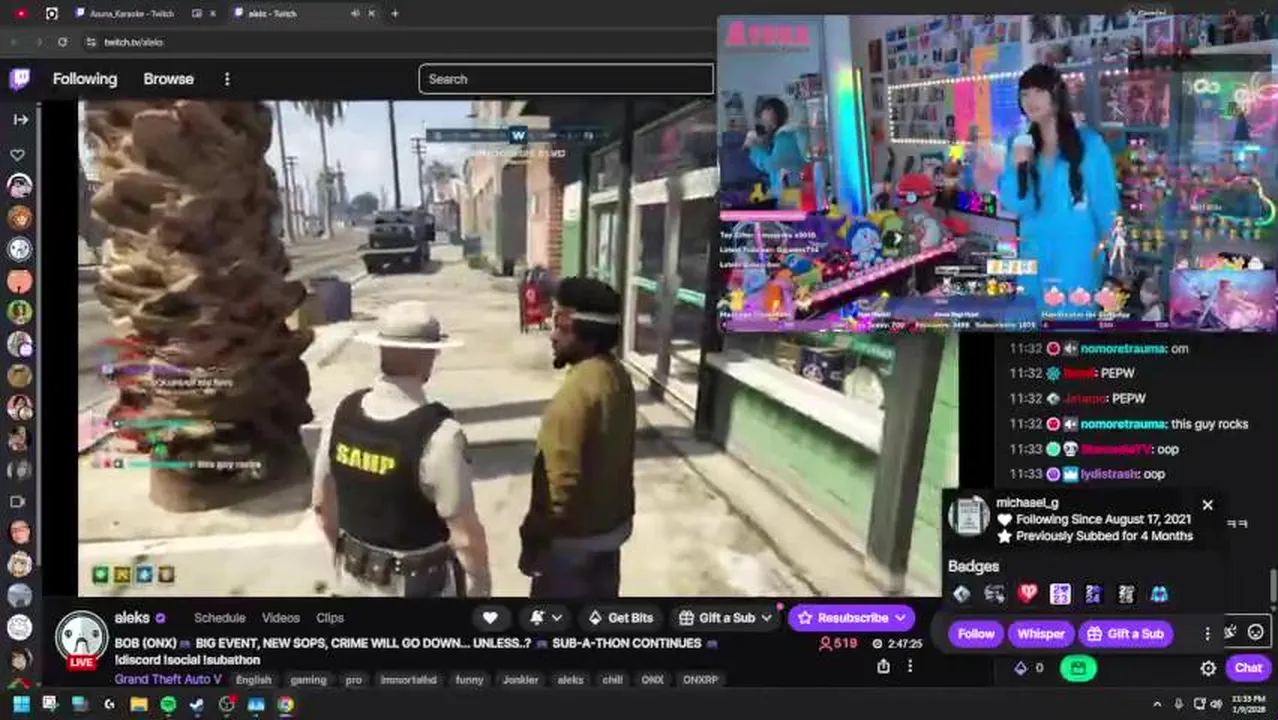Click the heart badge in Badges row
Screen dimensions: 1278x720
(1028, 594)
